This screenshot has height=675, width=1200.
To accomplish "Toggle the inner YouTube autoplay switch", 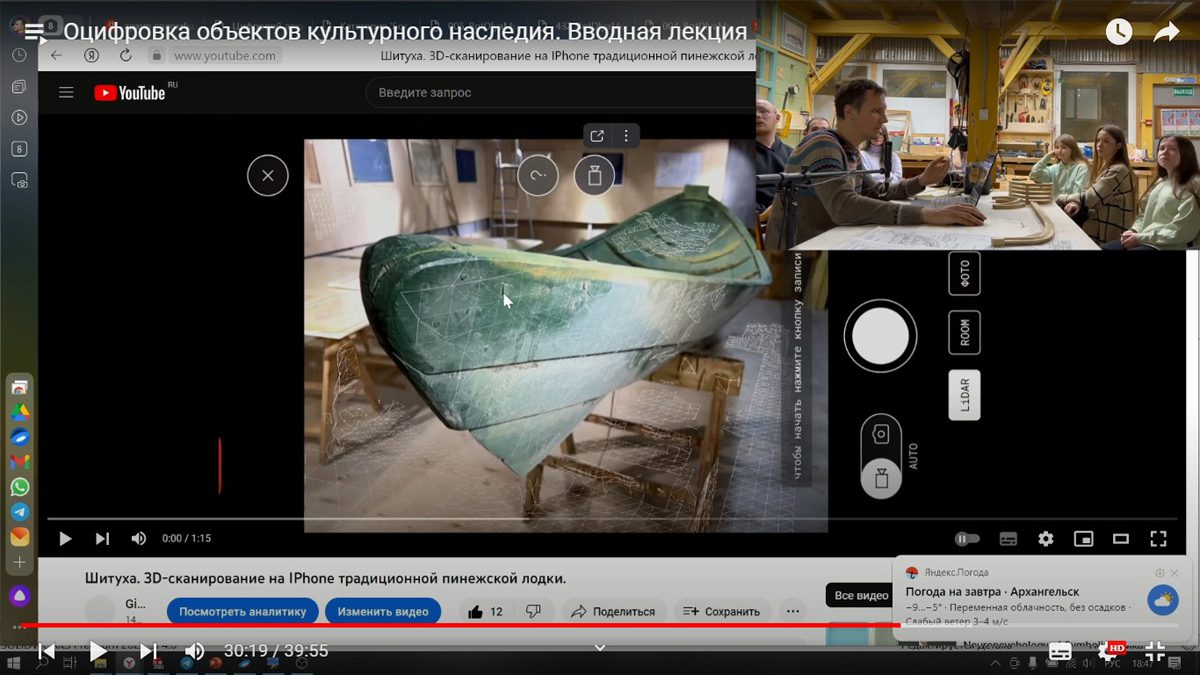I will coord(966,539).
